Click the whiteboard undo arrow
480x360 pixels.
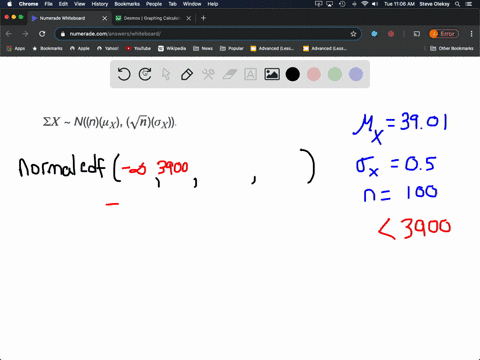[124, 74]
